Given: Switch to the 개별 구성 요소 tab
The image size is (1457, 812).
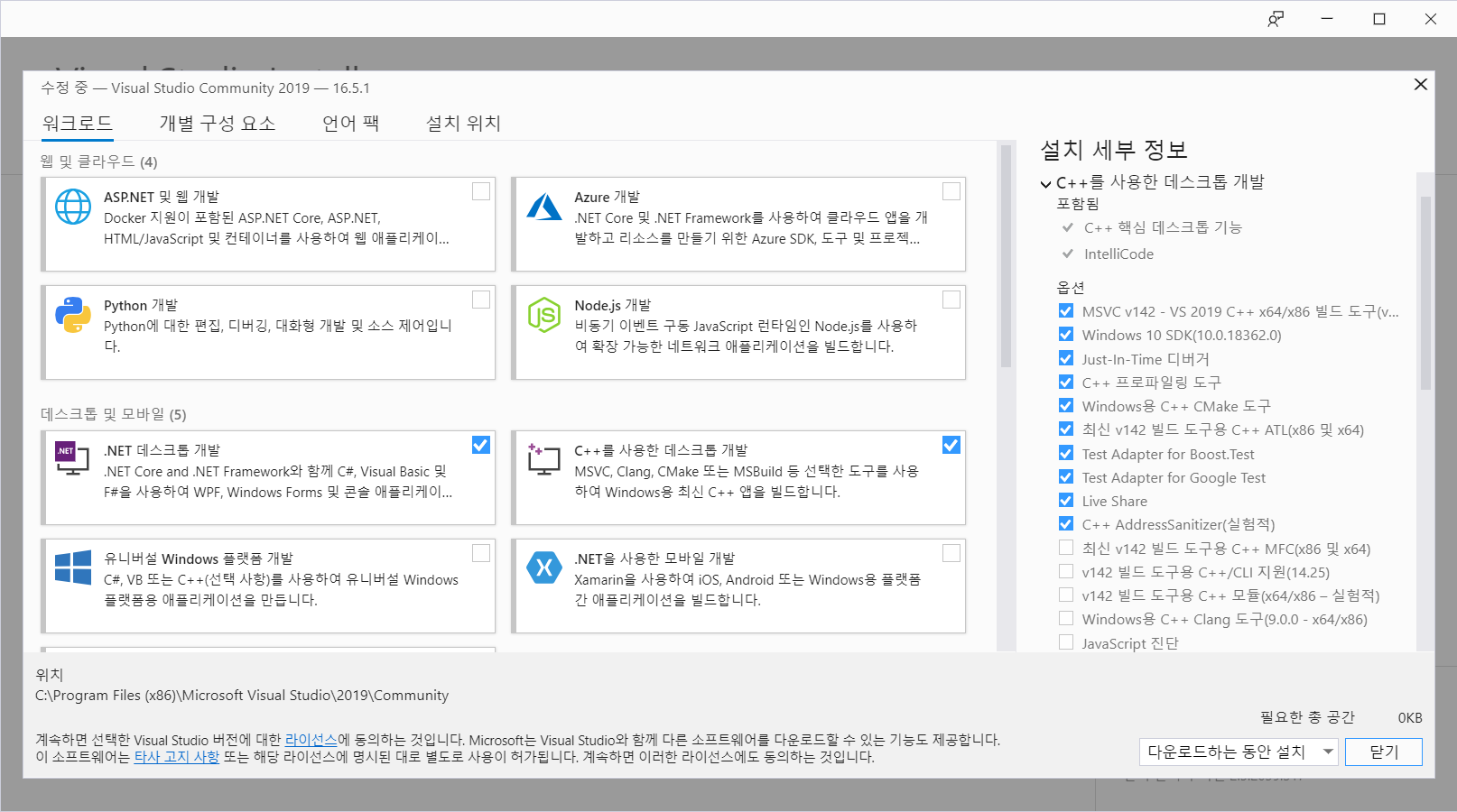Looking at the screenshot, I should click(218, 124).
